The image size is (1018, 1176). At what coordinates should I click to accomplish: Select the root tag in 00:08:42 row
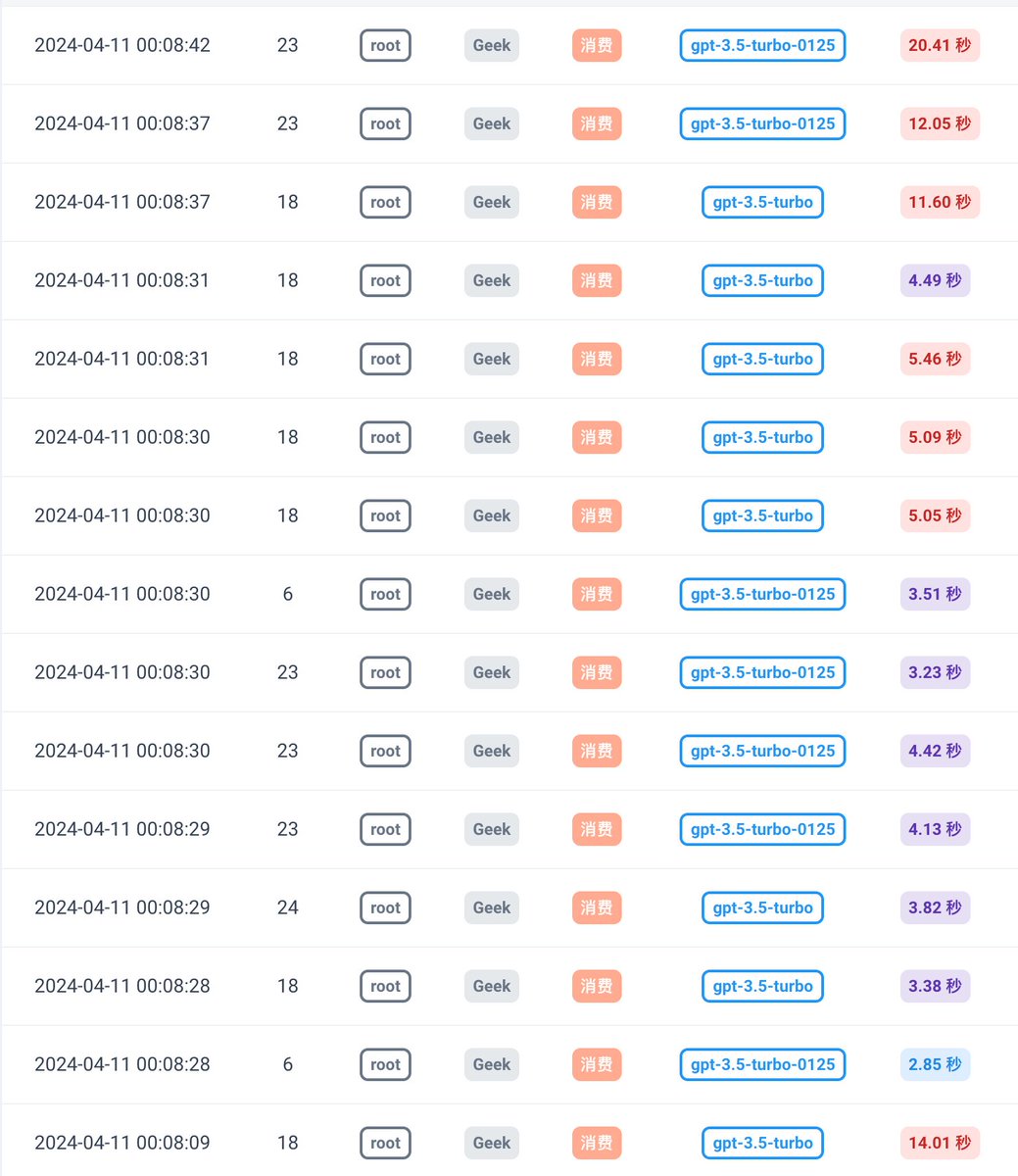click(x=385, y=45)
